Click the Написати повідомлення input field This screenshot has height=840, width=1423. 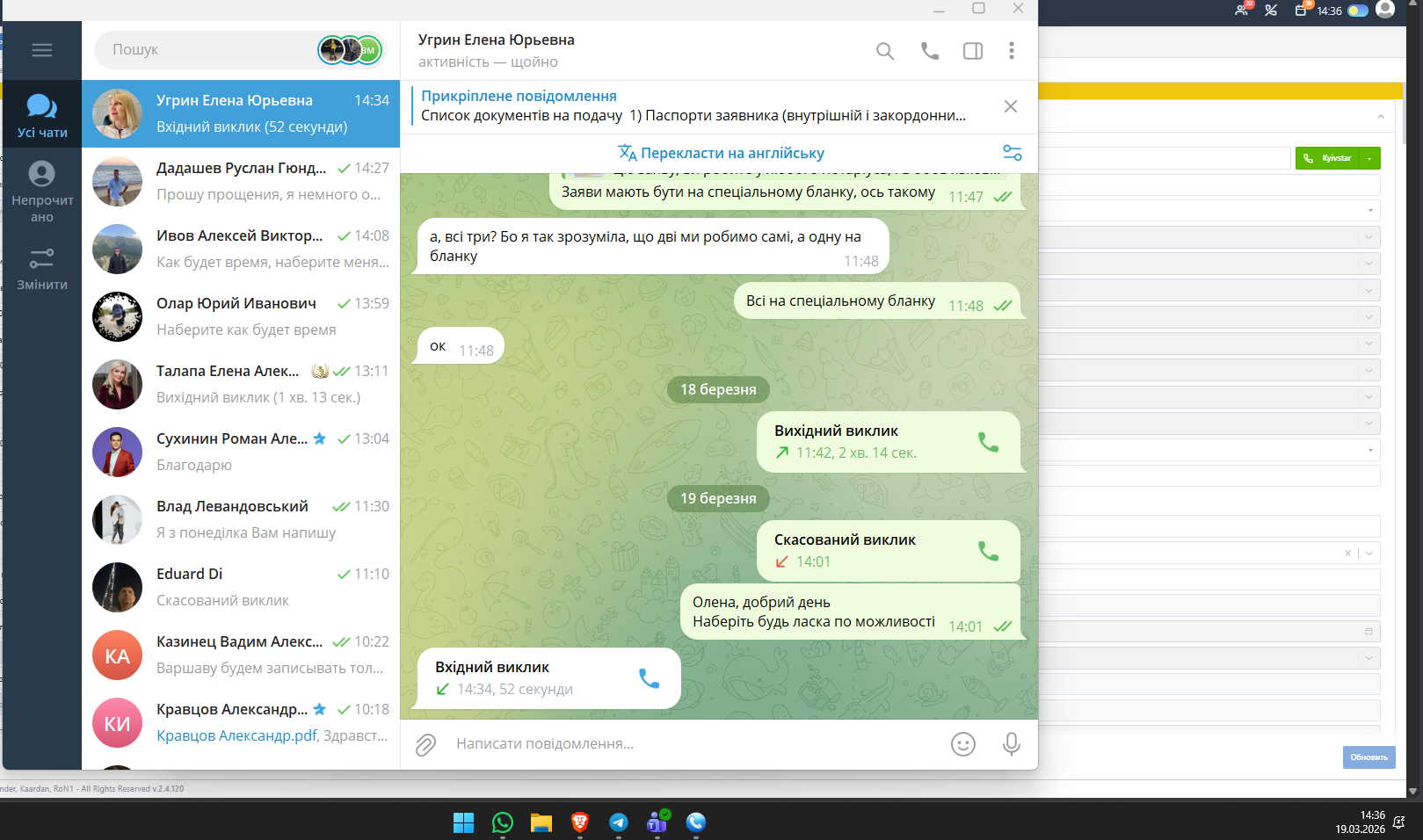pos(694,744)
